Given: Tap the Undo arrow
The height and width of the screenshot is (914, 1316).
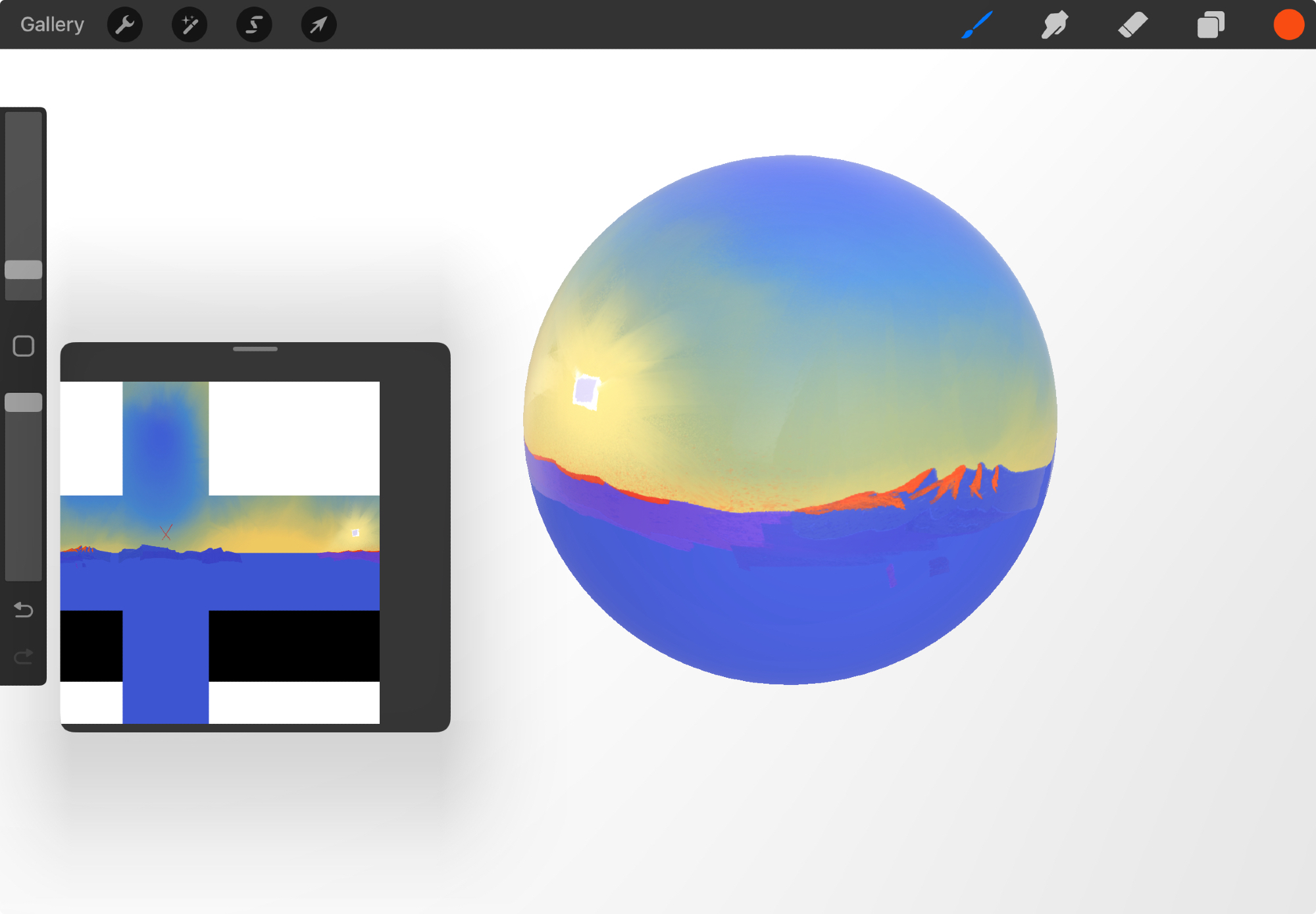Looking at the screenshot, I should click(24, 610).
